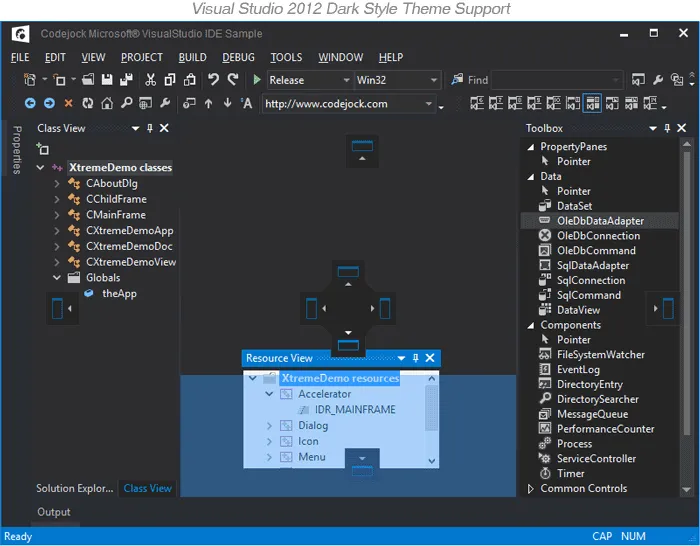Click the blue Forward navigation arrow
Screen dimensions: 700x546
[49, 104]
